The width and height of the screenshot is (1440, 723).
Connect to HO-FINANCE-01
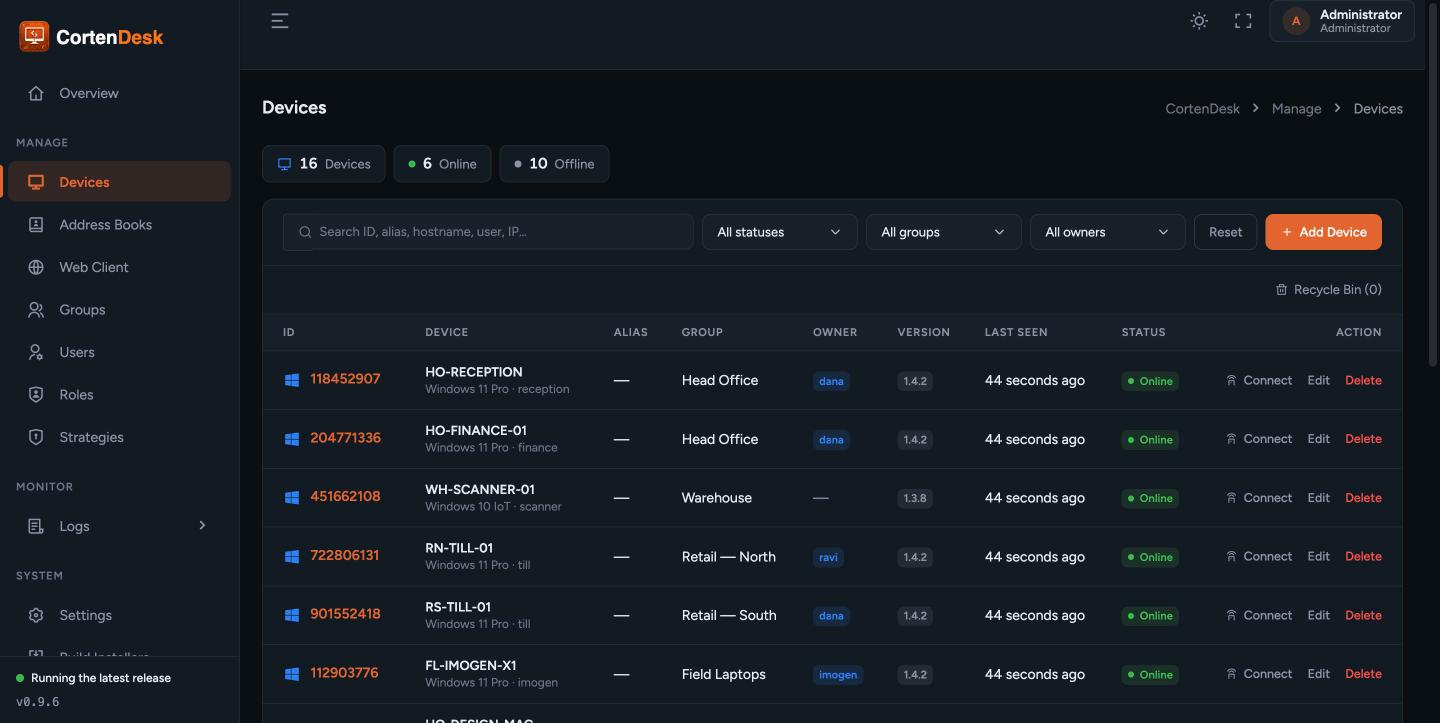pyautogui.click(x=1259, y=439)
